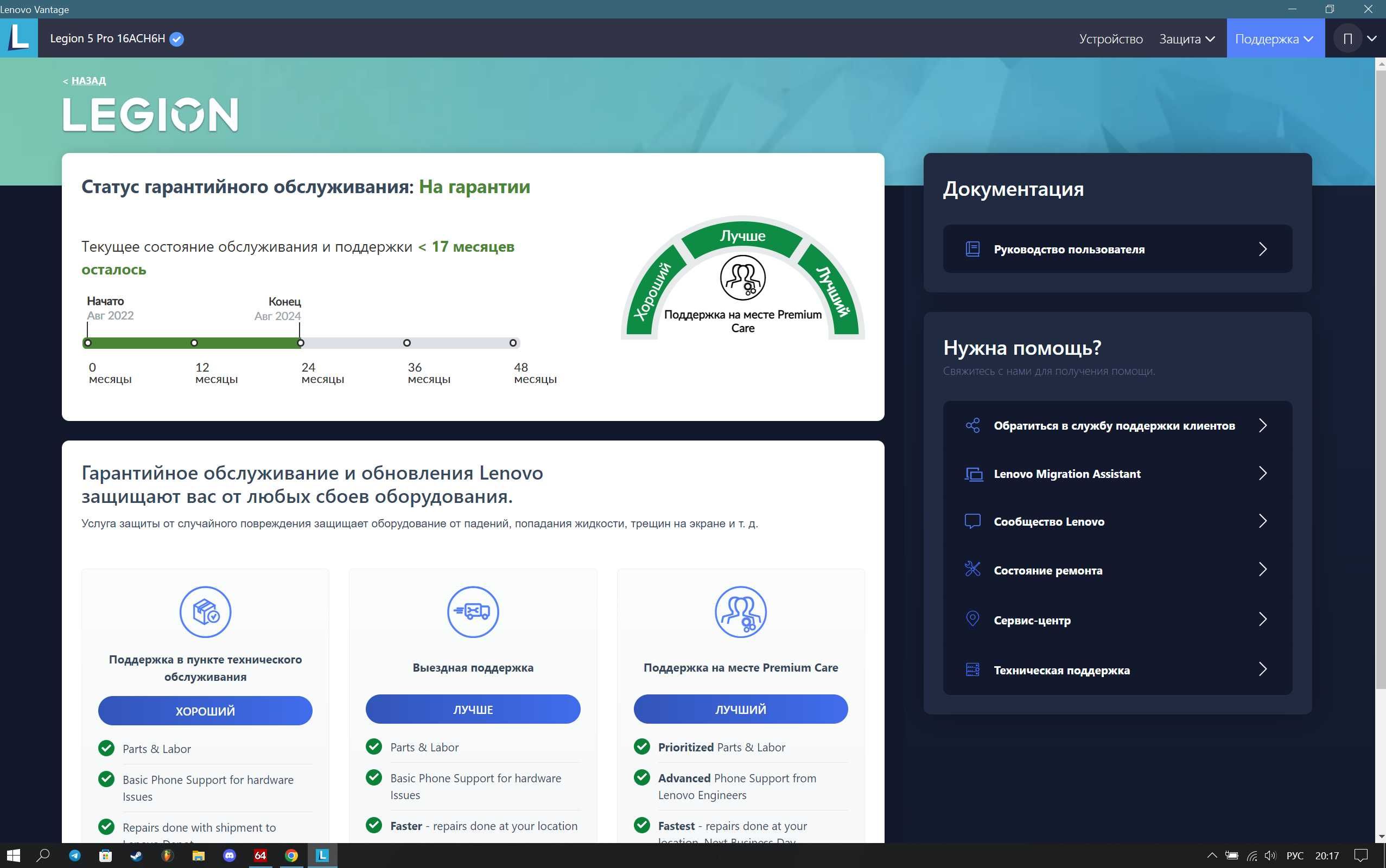The image size is (1386, 868).
Task: Click the РУС language indicator
Action: pos(1295,856)
